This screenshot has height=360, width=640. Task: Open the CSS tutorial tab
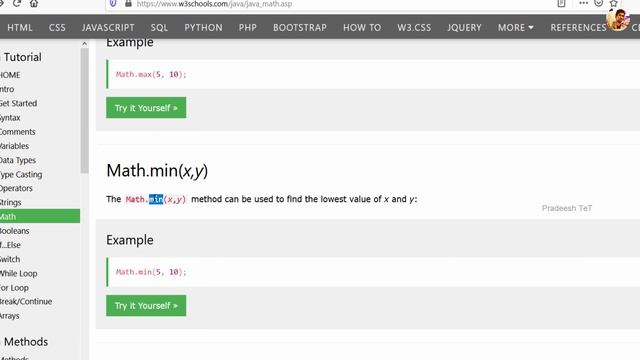(x=57, y=27)
